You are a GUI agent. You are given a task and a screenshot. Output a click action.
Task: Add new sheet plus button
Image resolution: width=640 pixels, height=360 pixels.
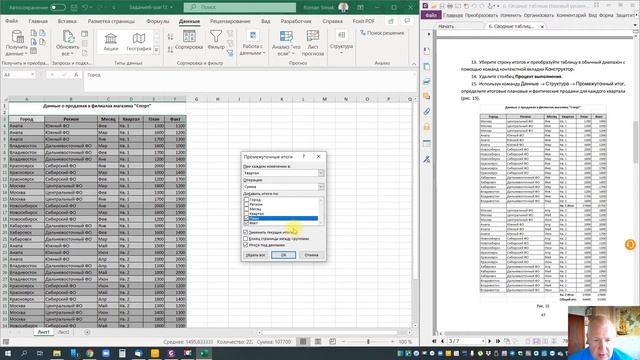point(87,332)
